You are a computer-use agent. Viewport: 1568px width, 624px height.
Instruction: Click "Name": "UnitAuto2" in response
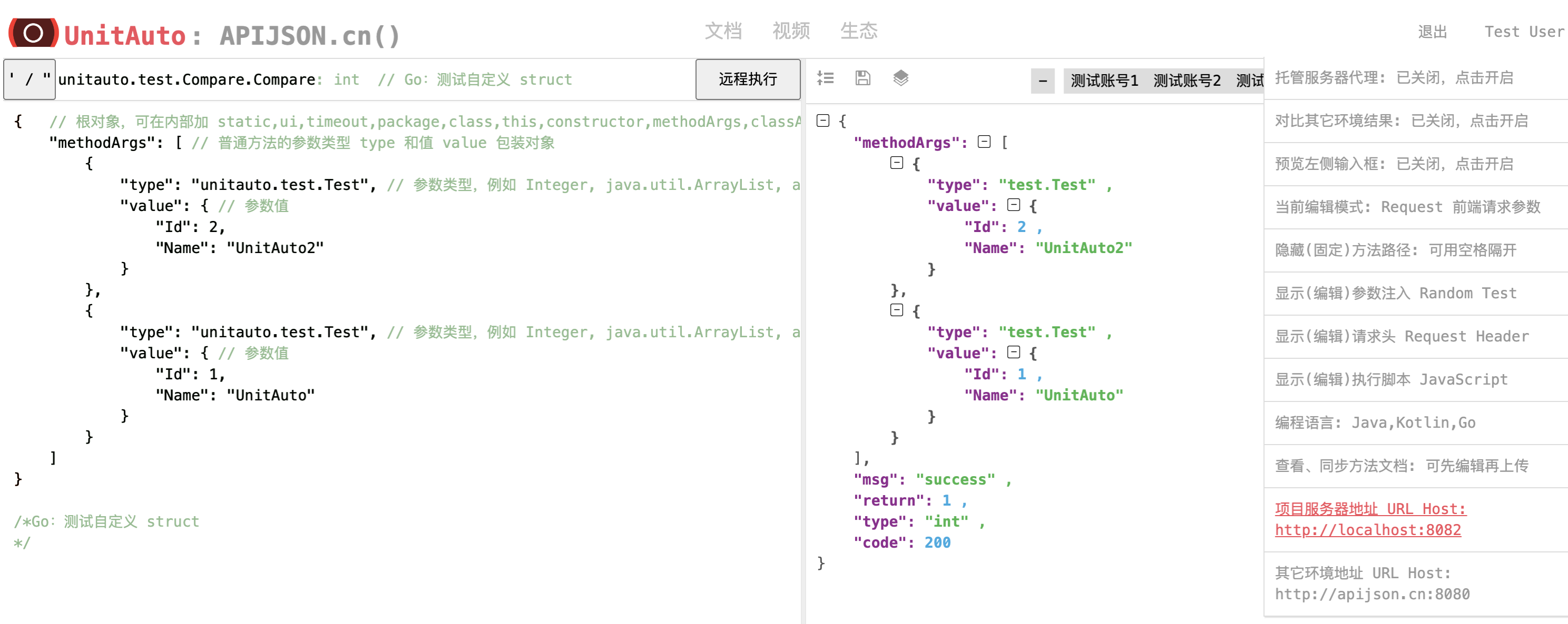(1048, 248)
